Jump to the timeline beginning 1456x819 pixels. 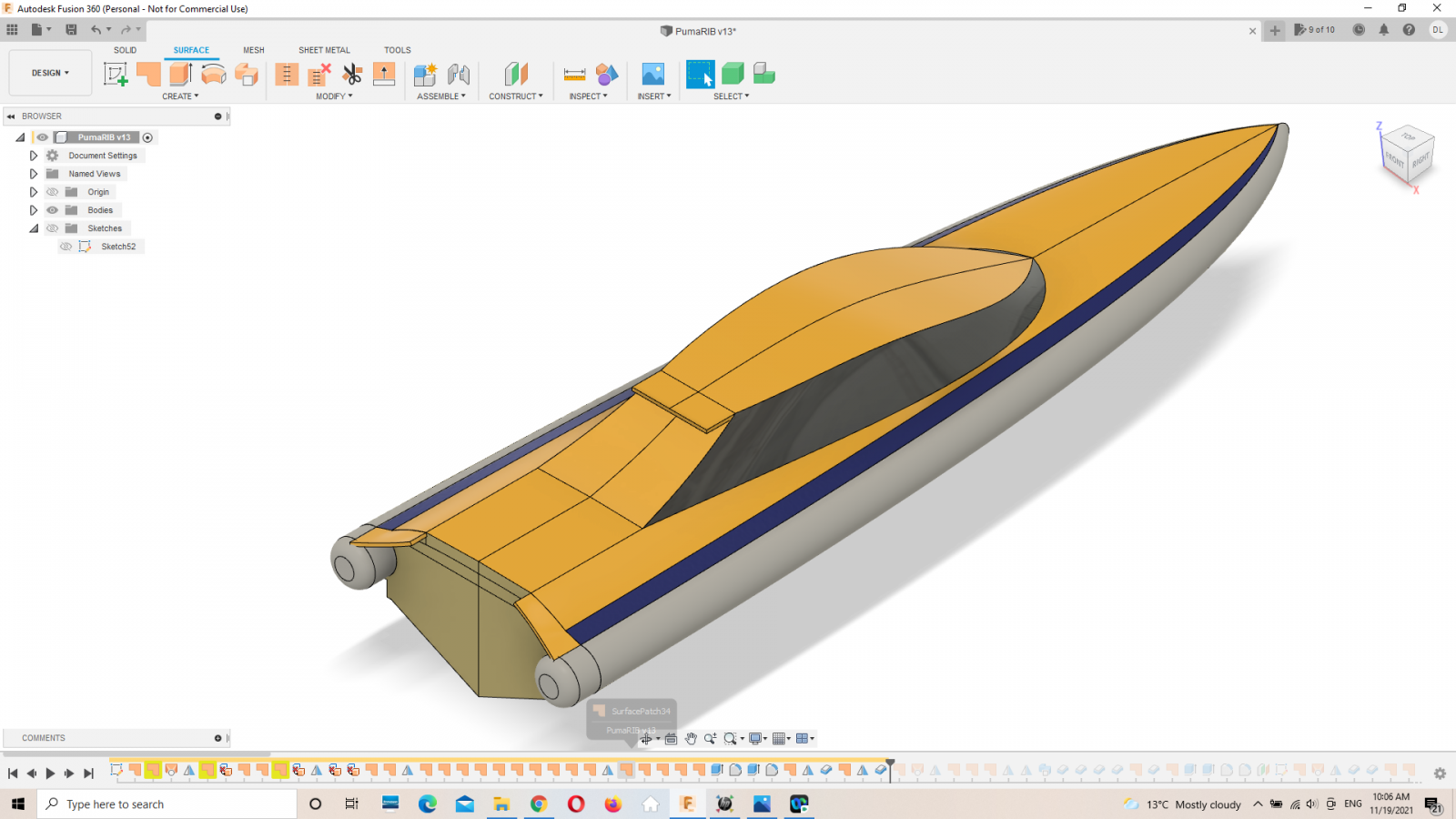coord(13,773)
